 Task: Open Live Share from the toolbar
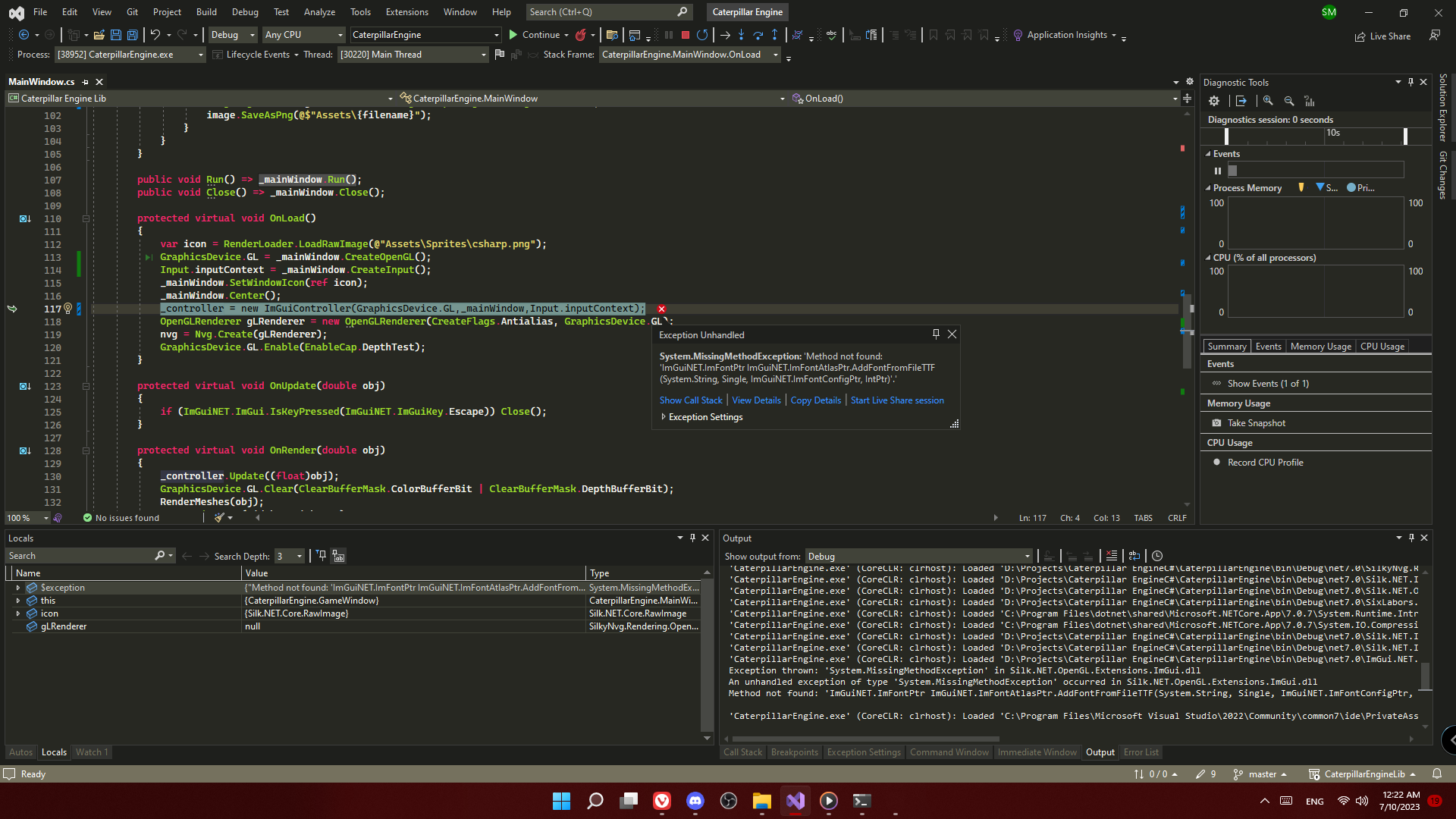[1383, 36]
